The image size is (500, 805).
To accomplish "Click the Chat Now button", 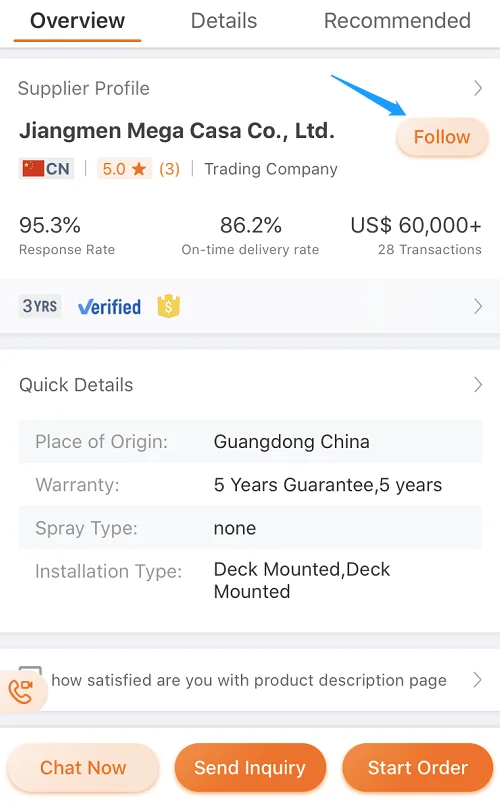I will [x=83, y=768].
